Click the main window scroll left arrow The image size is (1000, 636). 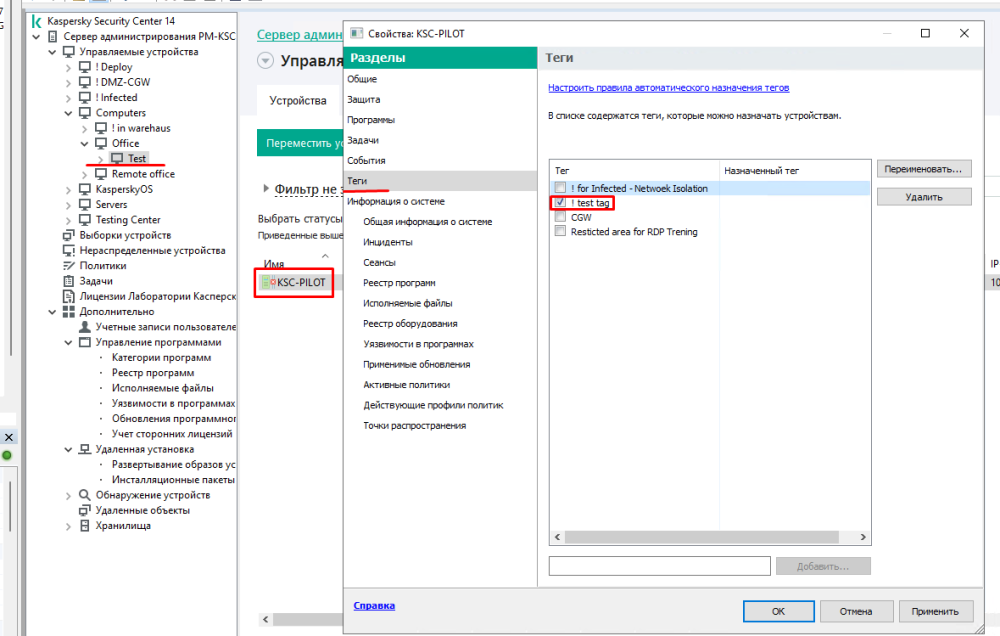point(266,619)
